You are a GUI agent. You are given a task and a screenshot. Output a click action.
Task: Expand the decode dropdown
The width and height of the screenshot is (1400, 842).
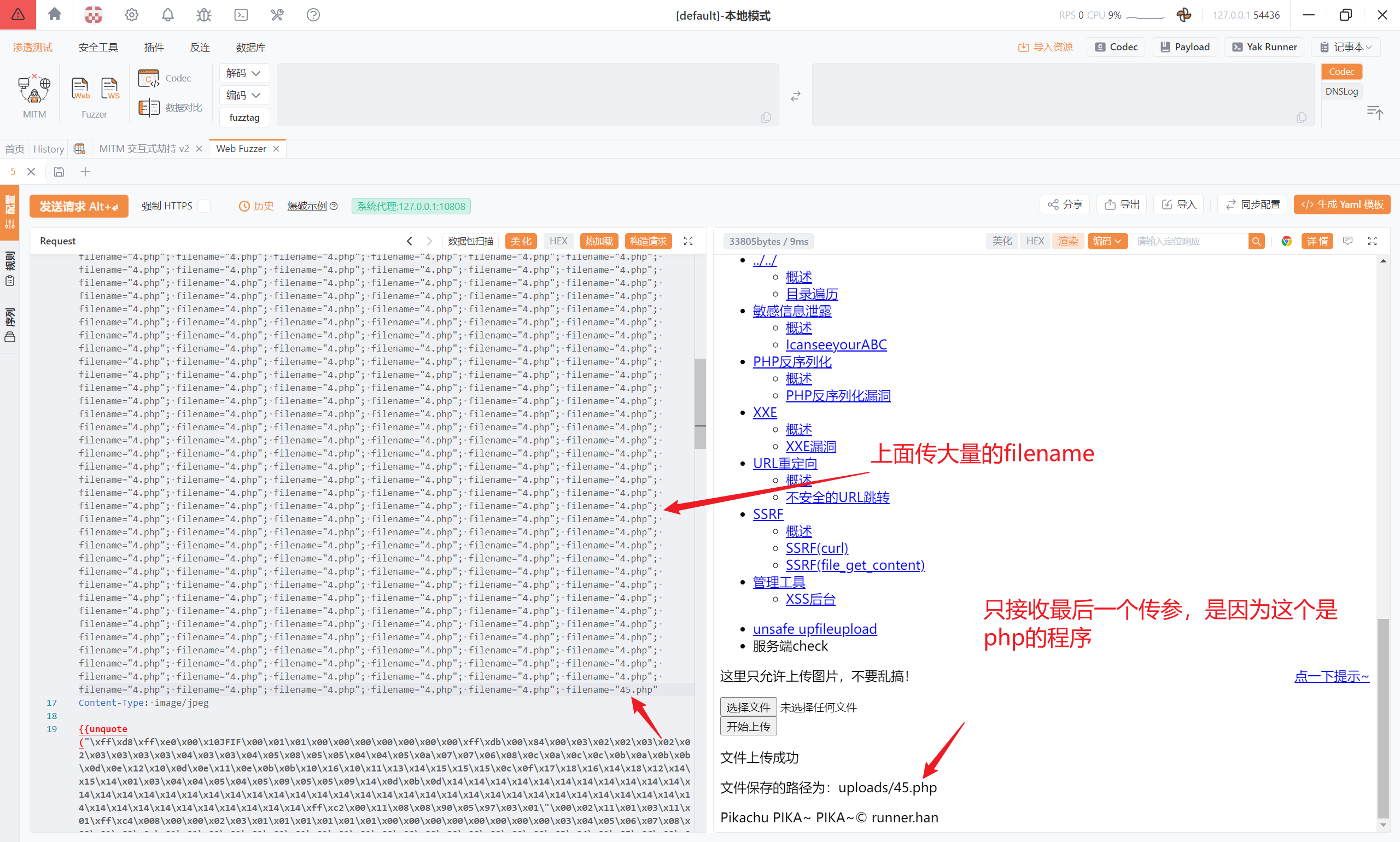point(243,73)
